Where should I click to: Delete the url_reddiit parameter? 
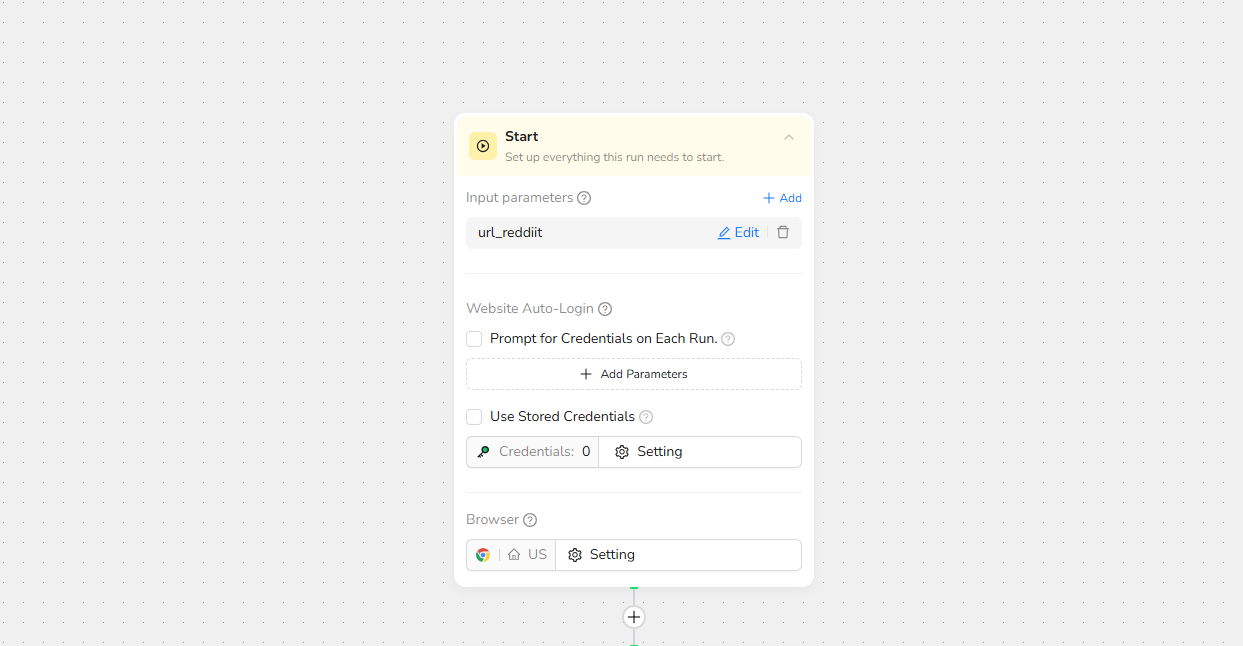coord(783,233)
